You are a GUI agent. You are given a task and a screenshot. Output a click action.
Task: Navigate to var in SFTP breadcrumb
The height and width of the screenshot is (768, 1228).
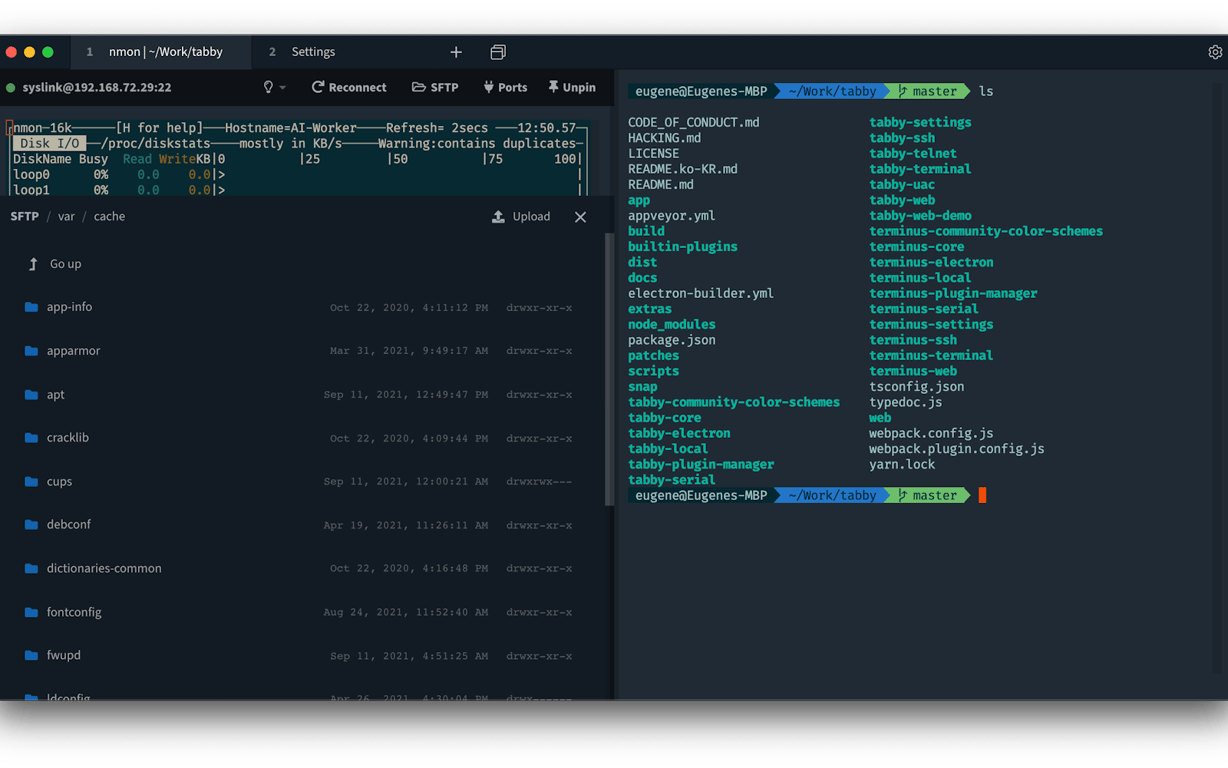point(66,217)
